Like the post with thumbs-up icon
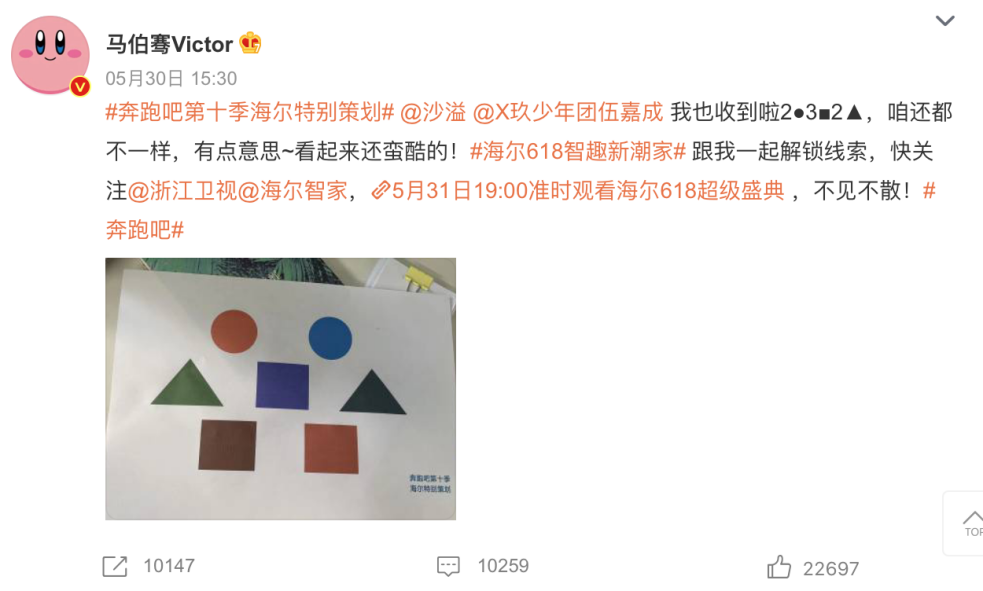This screenshot has width=983, height=591. tap(779, 567)
